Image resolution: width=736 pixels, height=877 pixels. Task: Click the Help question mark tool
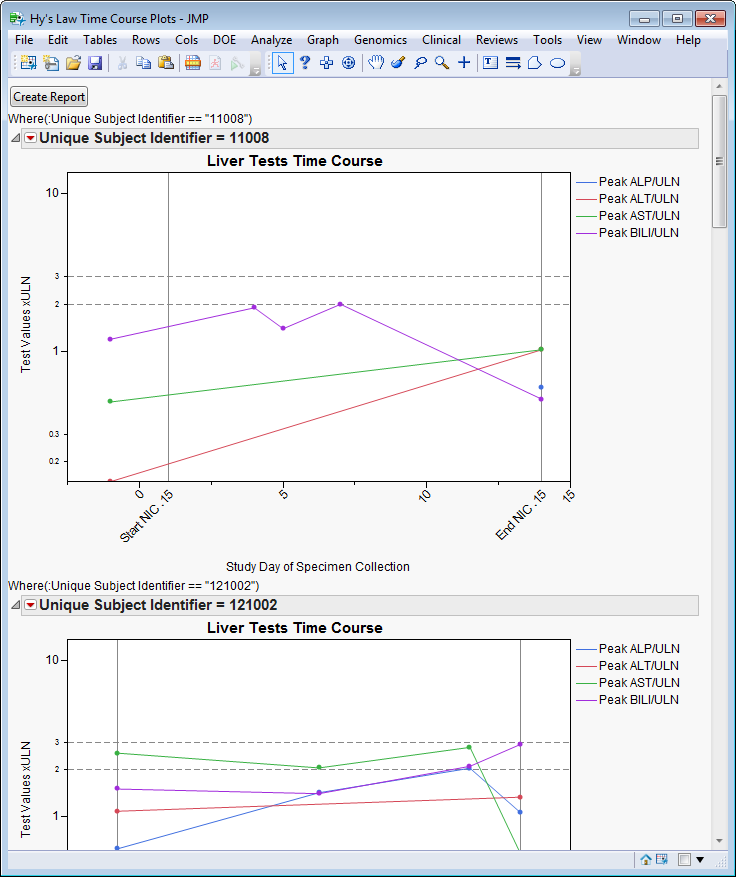click(304, 63)
